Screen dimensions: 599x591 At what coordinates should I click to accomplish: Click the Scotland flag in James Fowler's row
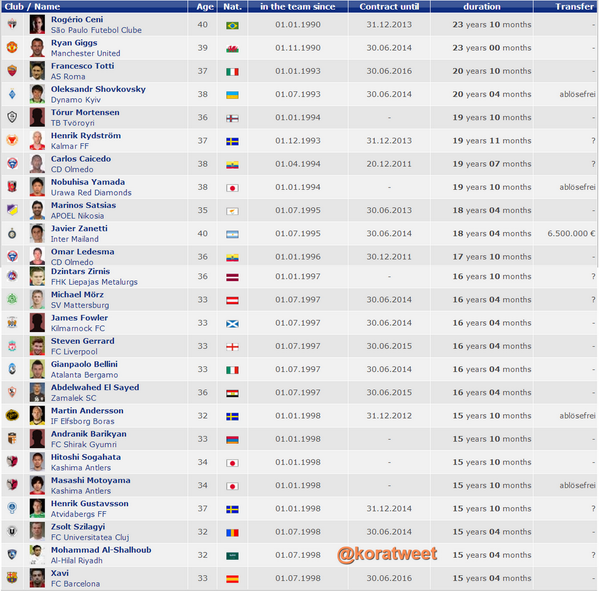tap(232, 324)
